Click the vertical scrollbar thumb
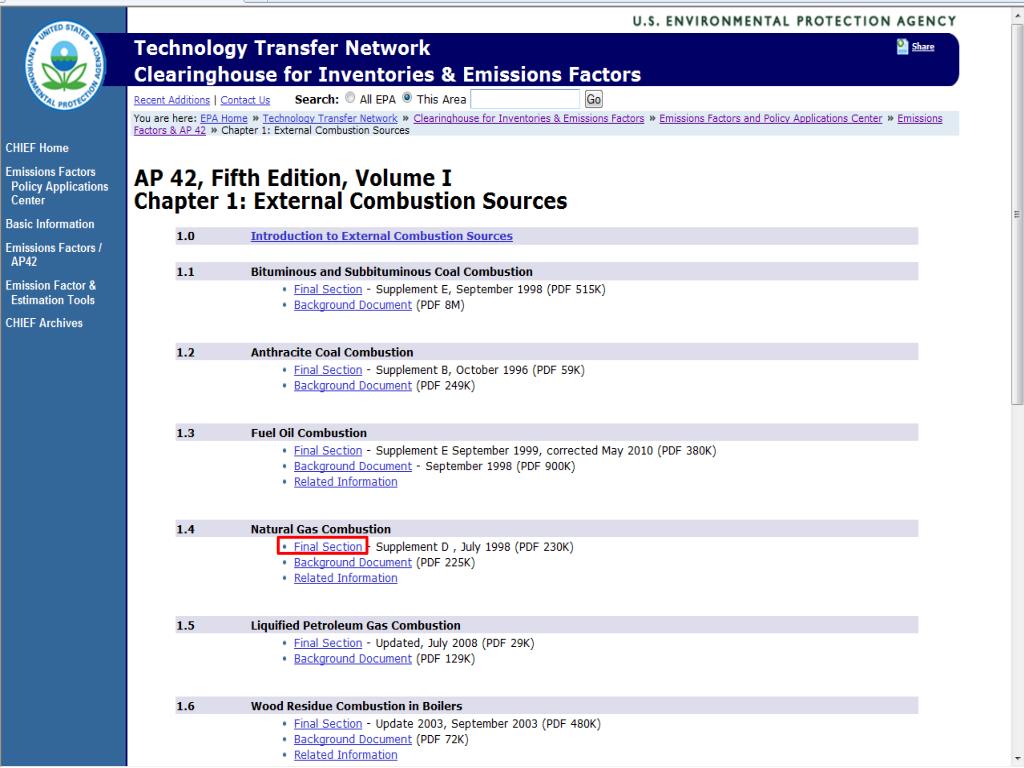The width and height of the screenshot is (1024, 768). pyautogui.click(x=1017, y=214)
